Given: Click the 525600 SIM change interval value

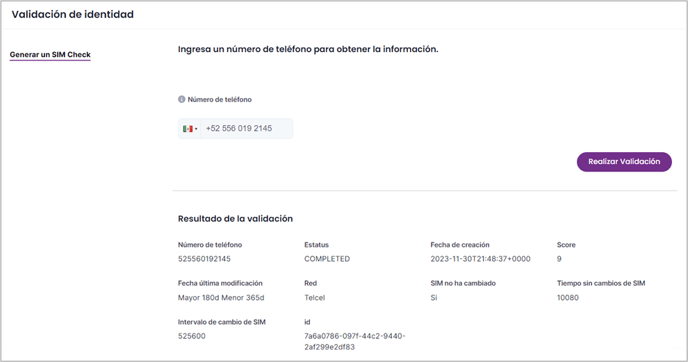Looking at the screenshot, I should pos(191,336).
